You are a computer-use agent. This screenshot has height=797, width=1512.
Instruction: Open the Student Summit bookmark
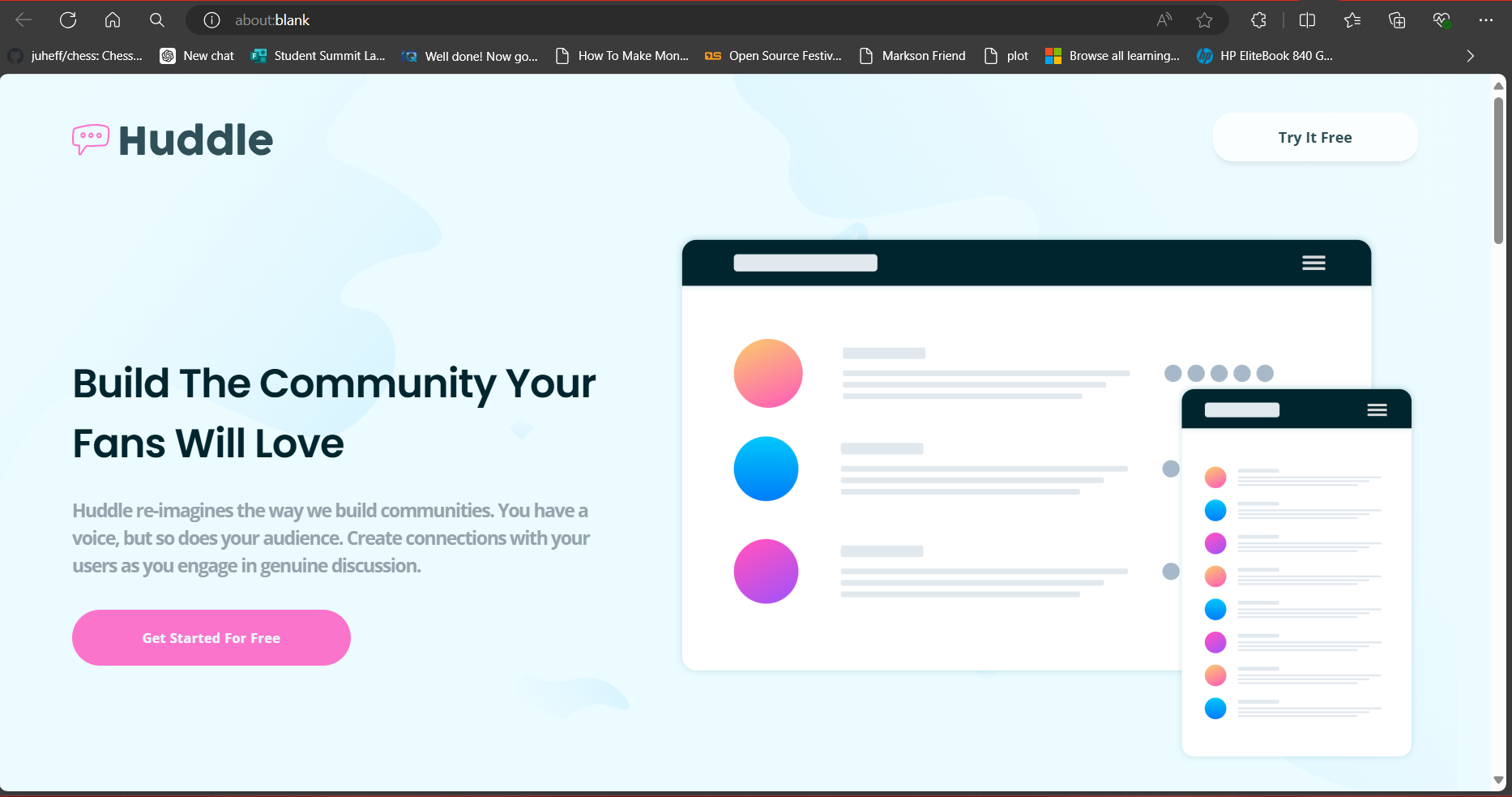(318, 56)
